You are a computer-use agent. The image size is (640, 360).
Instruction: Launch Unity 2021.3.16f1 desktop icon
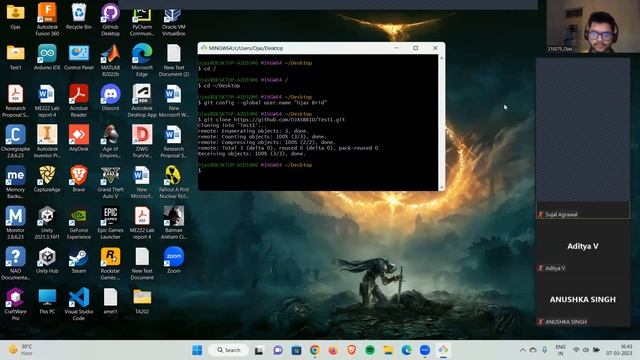tap(47, 222)
